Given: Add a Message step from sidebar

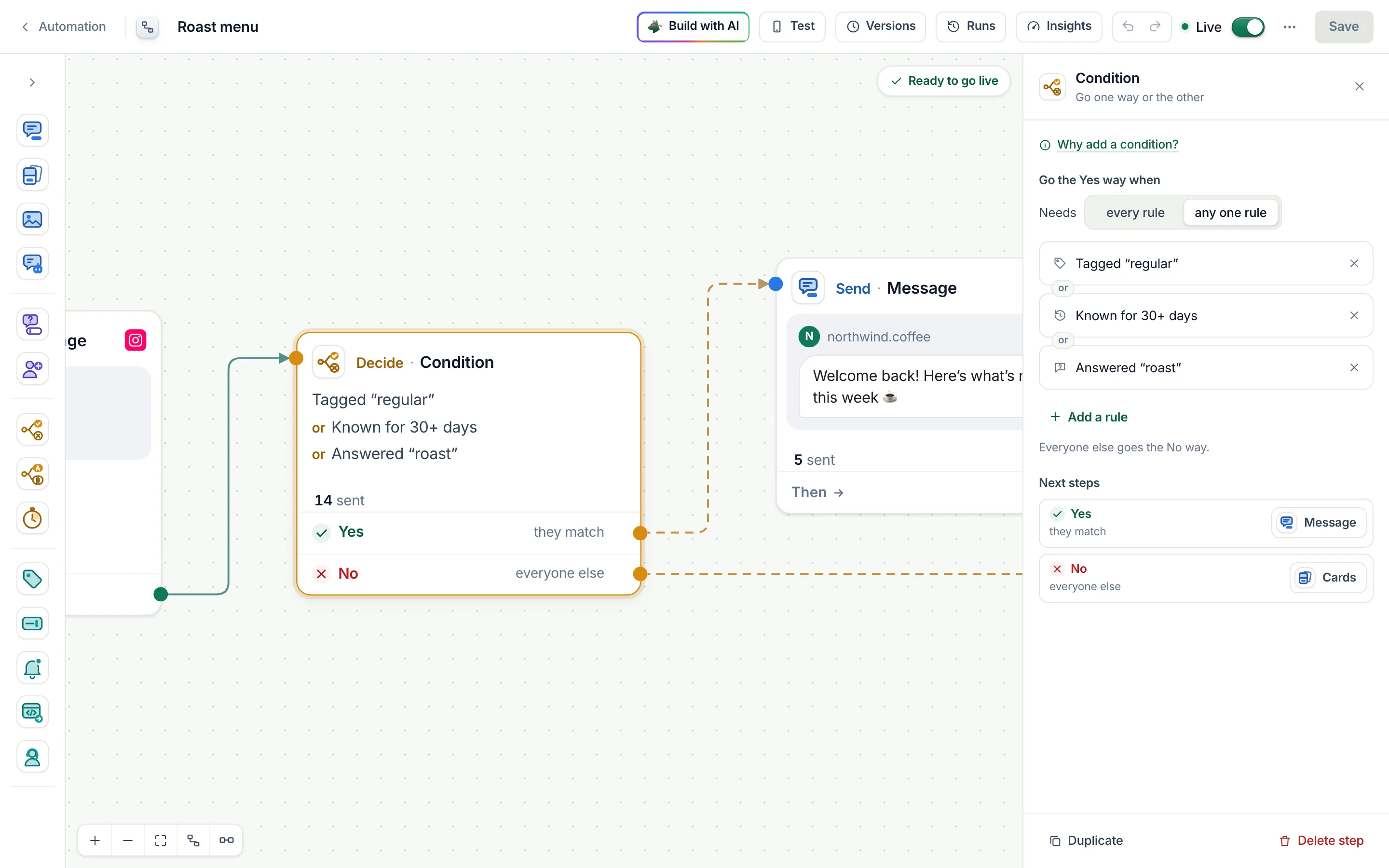Looking at the screenshot, I should (x=32, y=130).
